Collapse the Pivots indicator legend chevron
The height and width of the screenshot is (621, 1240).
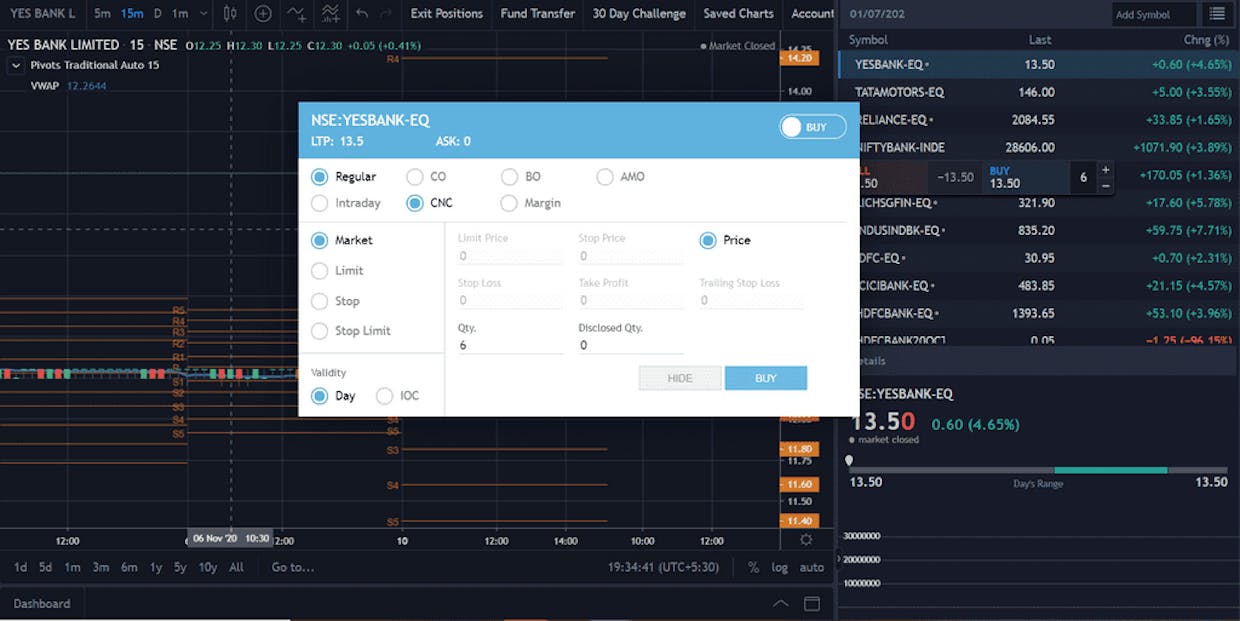pyautogui.click(x=16, y=66)
